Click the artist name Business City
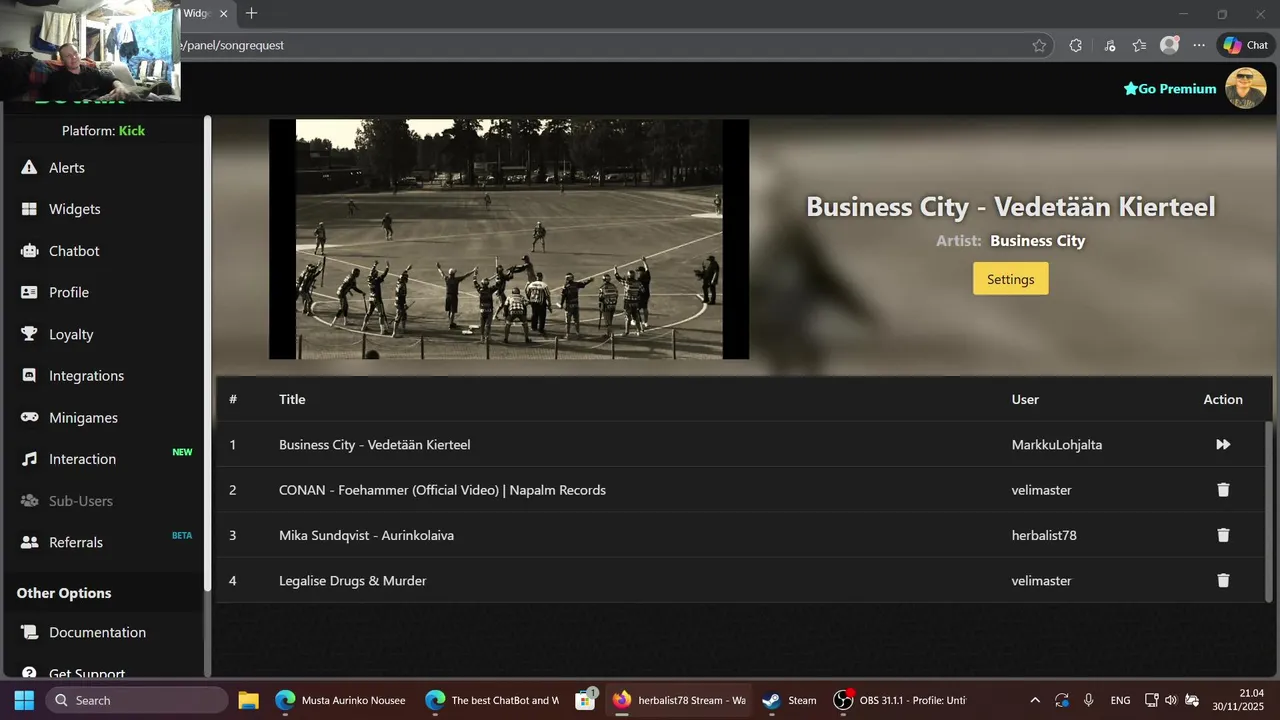The width and height of the screenshot is (1280, 720). (1037, 241)
